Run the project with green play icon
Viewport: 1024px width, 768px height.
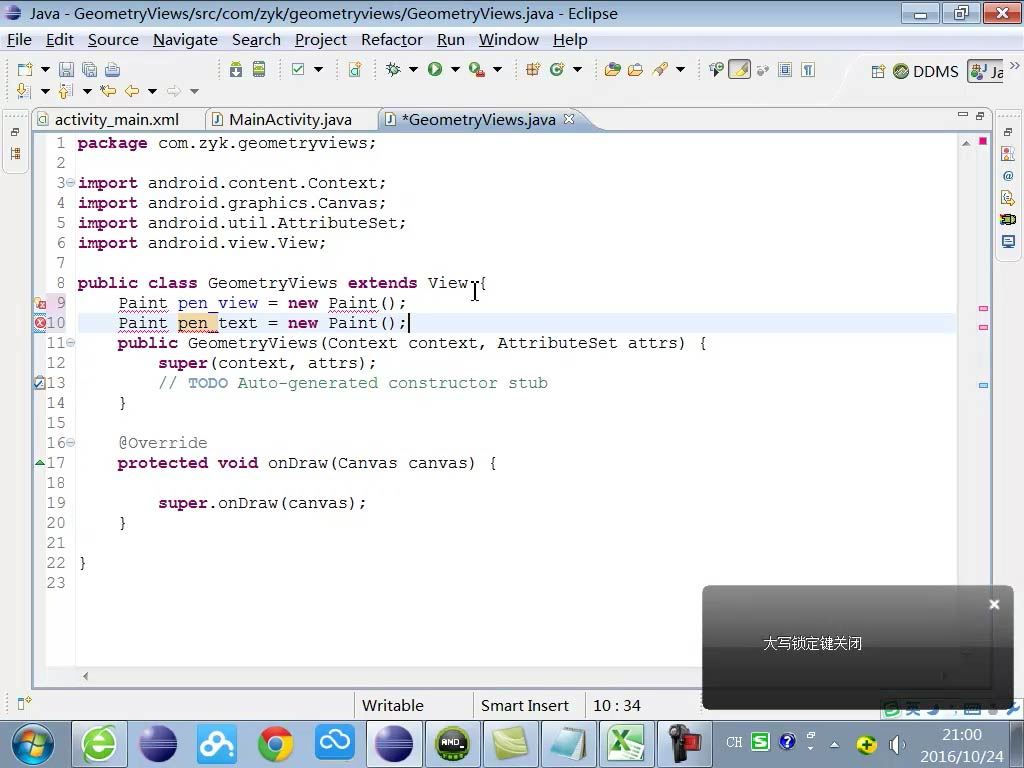point(435,69)
